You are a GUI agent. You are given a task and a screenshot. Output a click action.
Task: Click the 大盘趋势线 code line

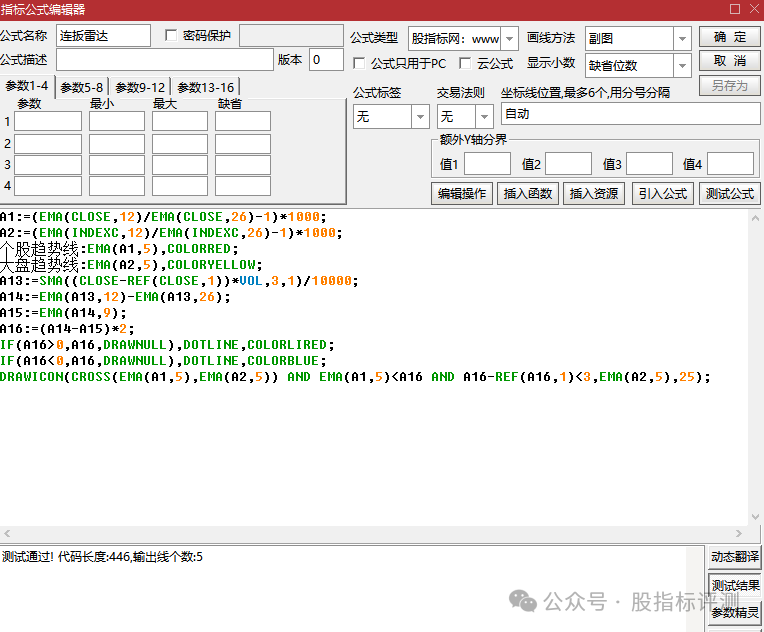click(131, 265)
